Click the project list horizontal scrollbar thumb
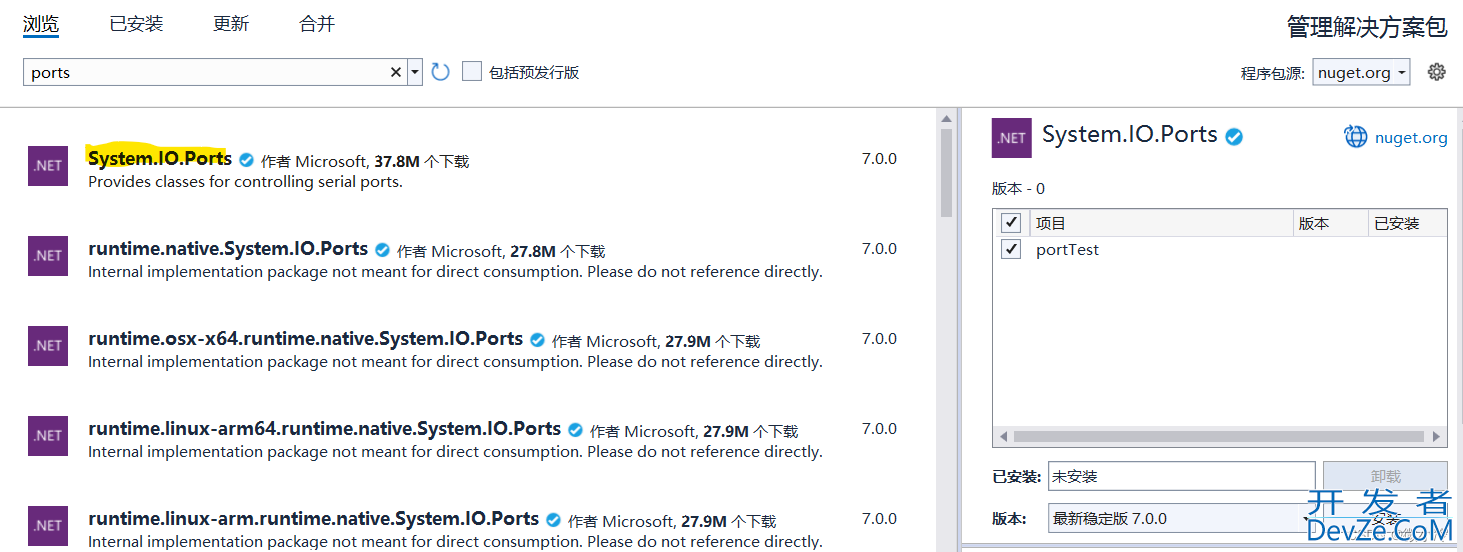 1219,437
